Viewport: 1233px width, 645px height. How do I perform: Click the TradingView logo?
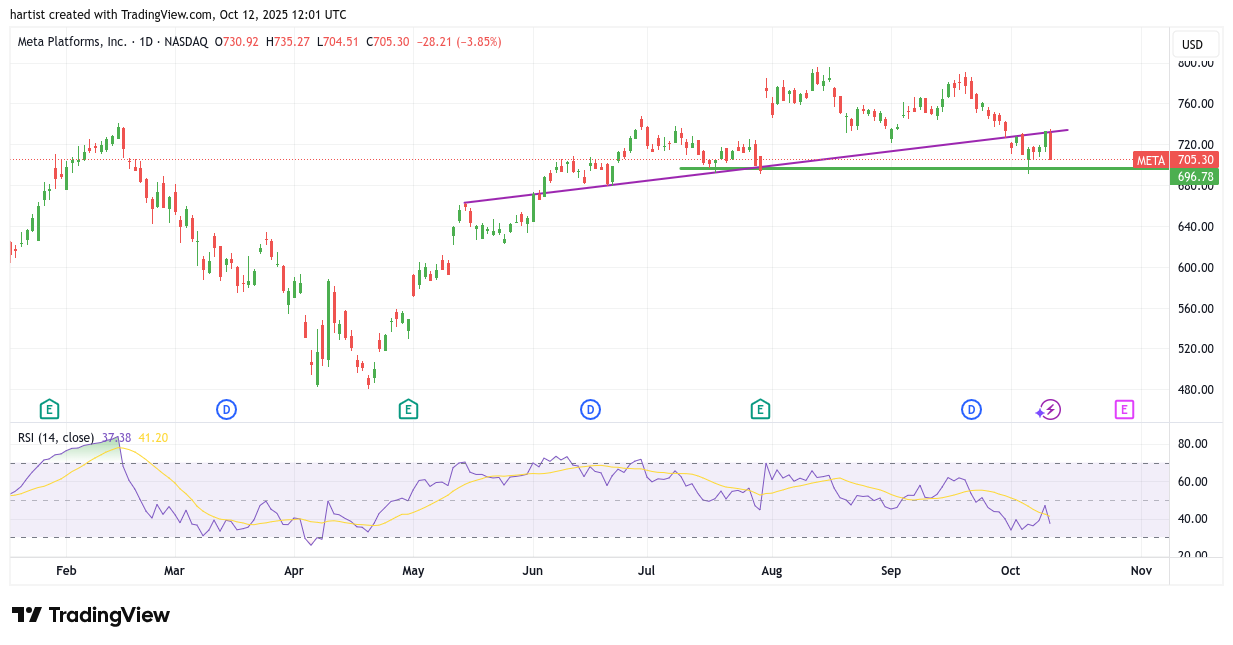tap(91, 615)
